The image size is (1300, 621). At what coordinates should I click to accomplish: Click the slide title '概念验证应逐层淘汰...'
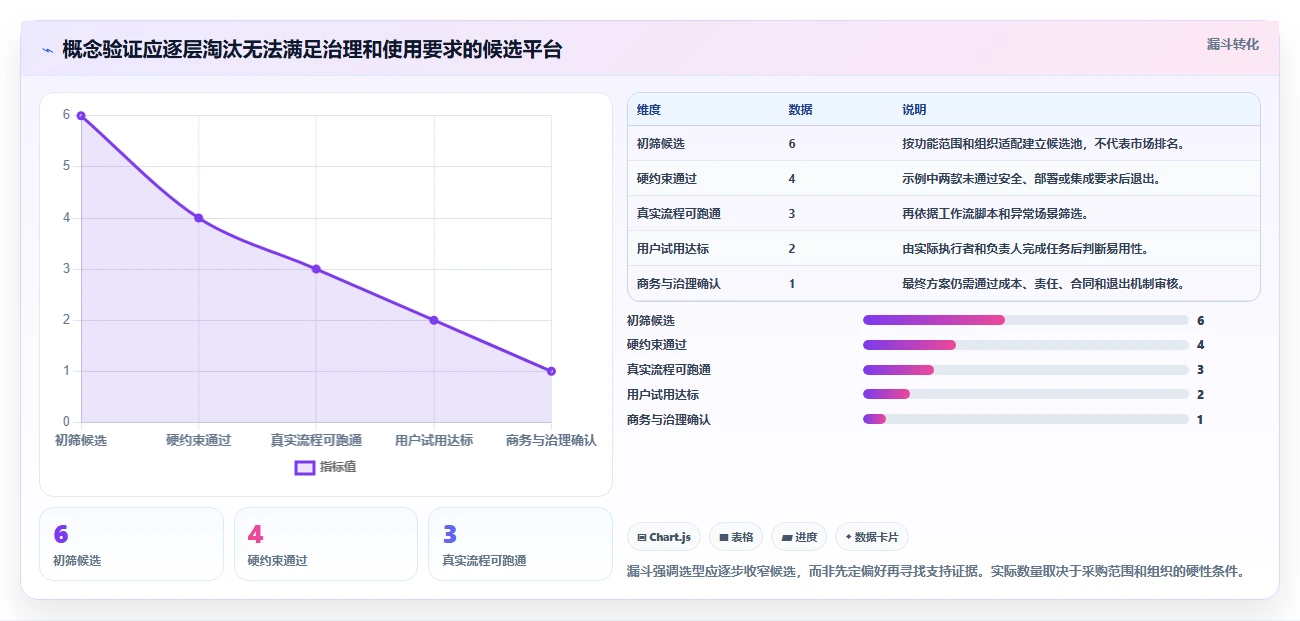click(x=312, y=49)
